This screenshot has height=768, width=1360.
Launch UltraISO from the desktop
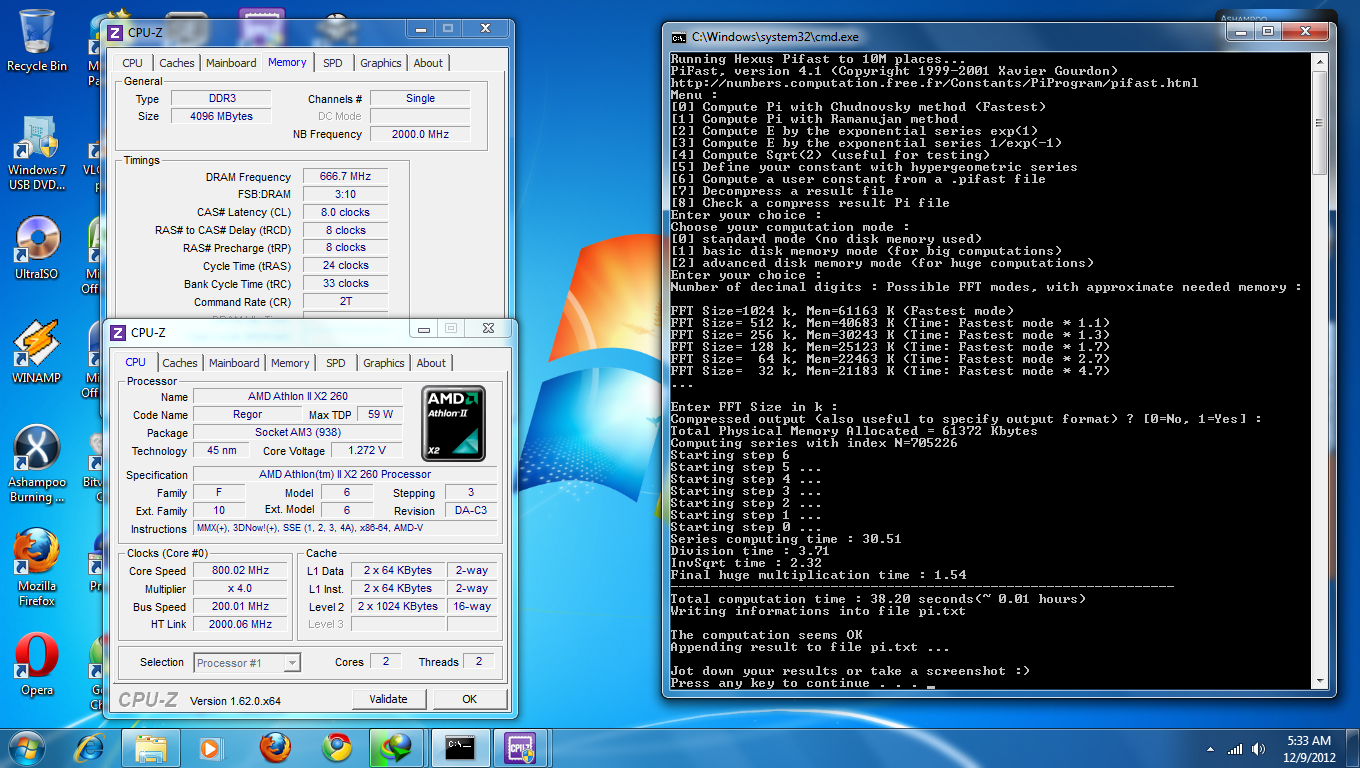click(37, 248)
